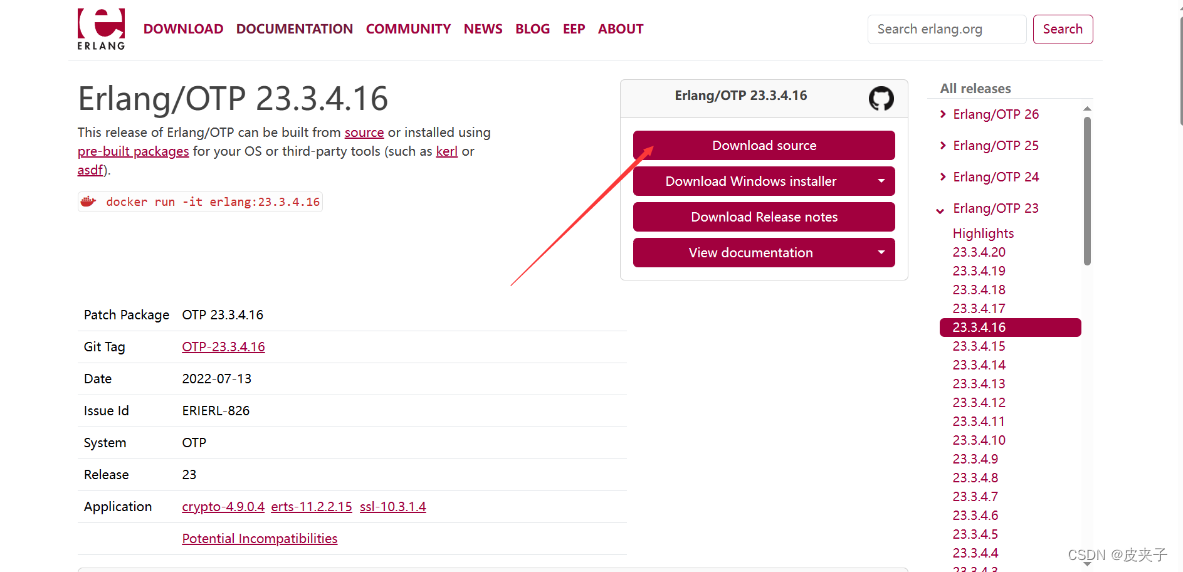
Task: Expand Erlang/OTP 25 releases
Action: (x=989, y=146)
